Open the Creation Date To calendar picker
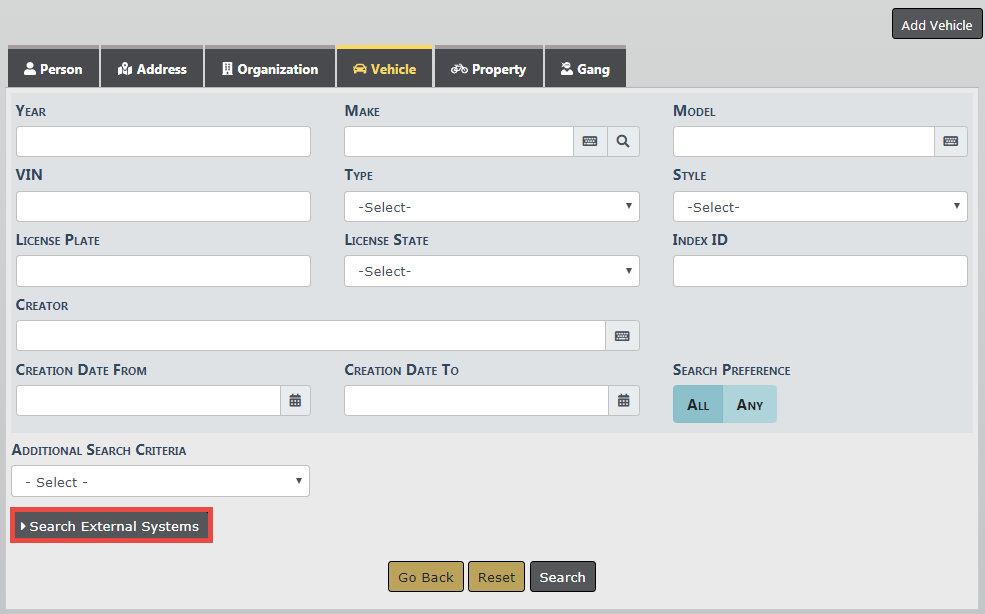Screen dimensions: 985x614 [623, 401]
